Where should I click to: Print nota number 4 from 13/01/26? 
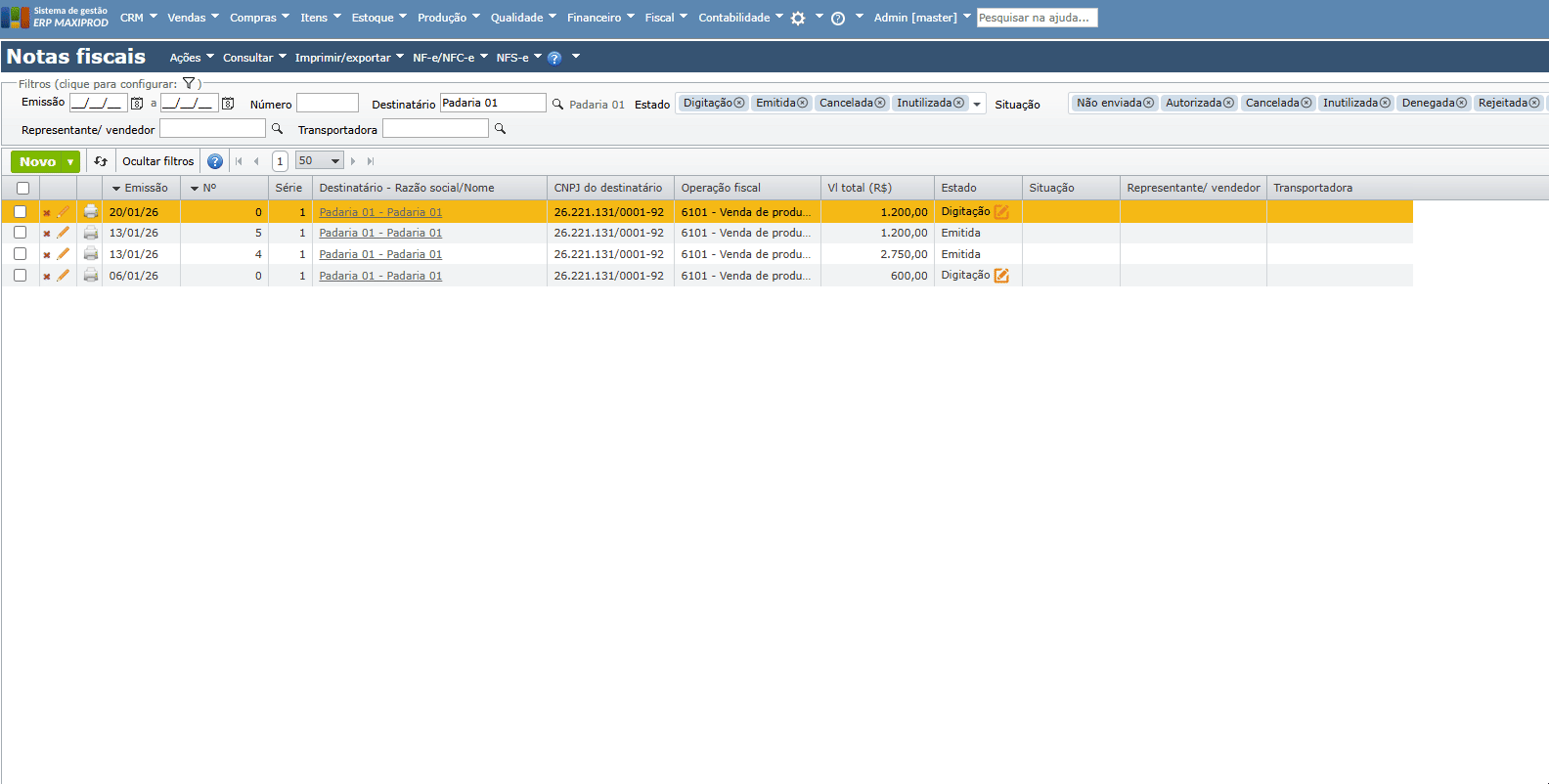tap(91, 254)
